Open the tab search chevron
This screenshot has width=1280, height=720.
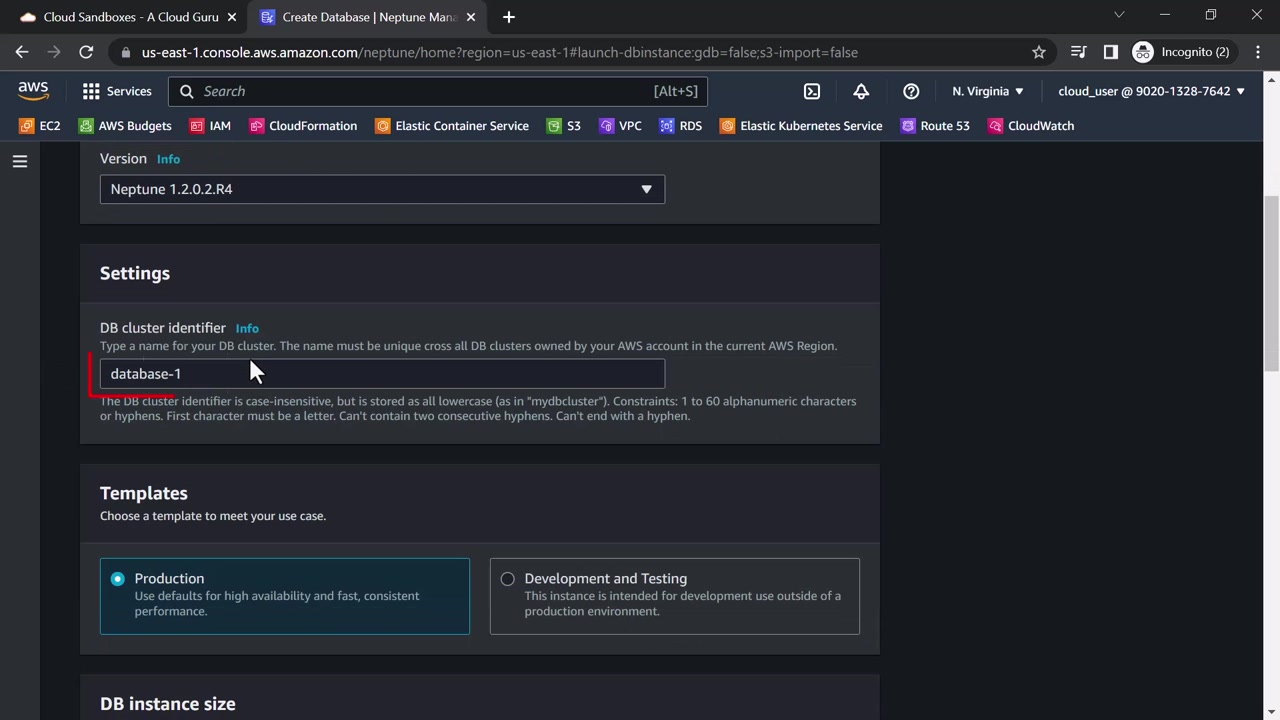coord(1119,15)
